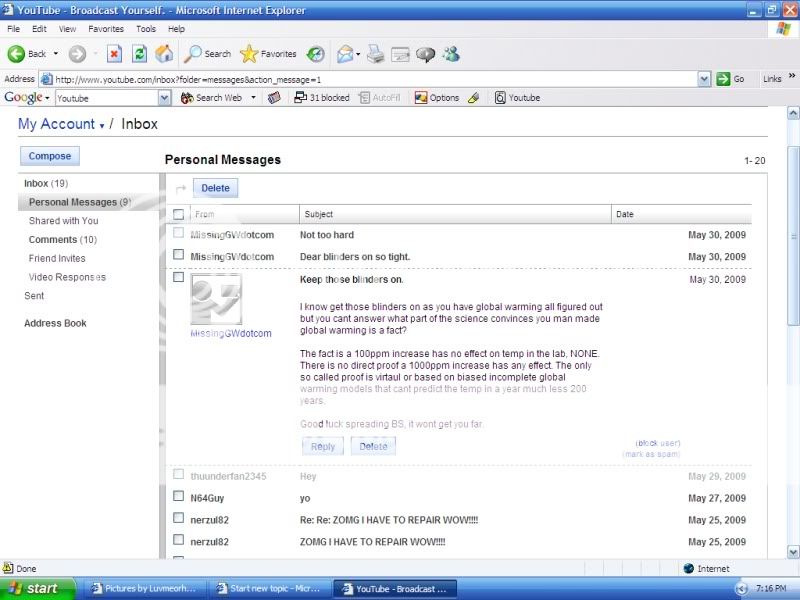Check the box for "Keep those blinders on."
800x600 pixels.
(178, 277)
